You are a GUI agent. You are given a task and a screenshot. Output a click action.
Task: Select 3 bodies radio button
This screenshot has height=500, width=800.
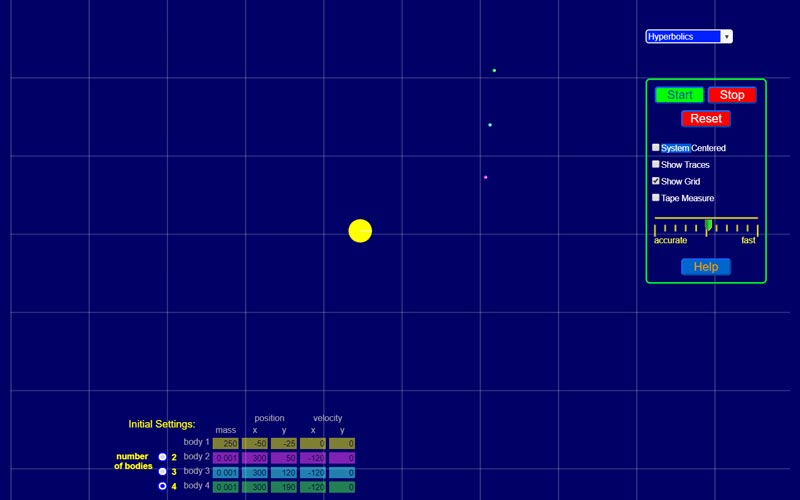tap(163, 471)
